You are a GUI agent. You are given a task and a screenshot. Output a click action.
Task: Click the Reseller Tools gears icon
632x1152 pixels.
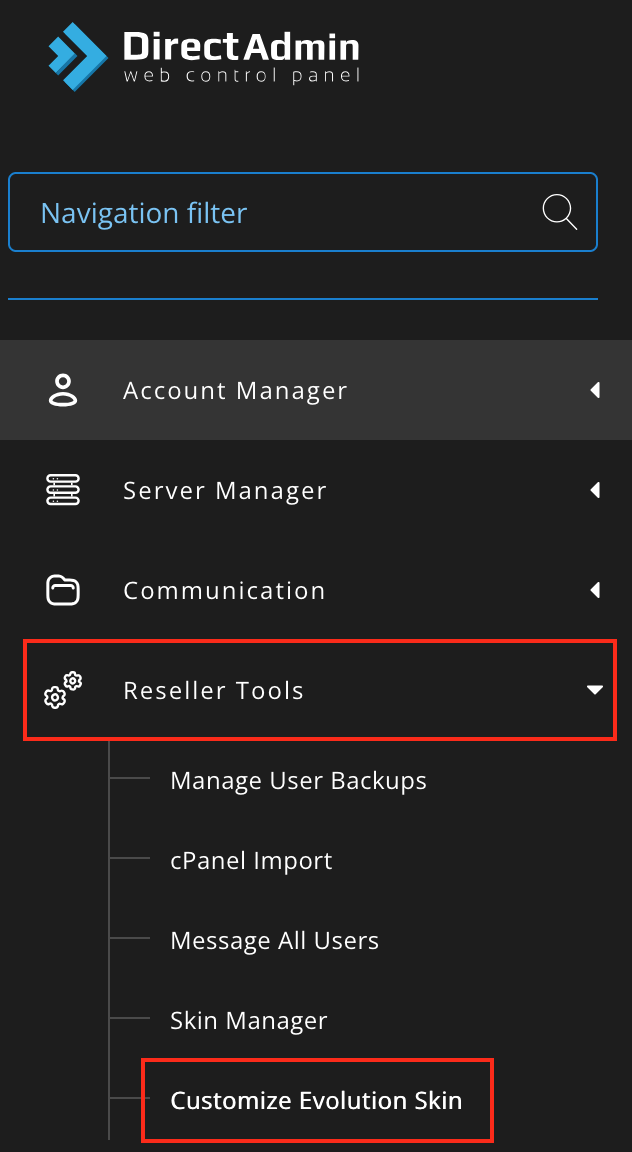[x=63, y=690]
